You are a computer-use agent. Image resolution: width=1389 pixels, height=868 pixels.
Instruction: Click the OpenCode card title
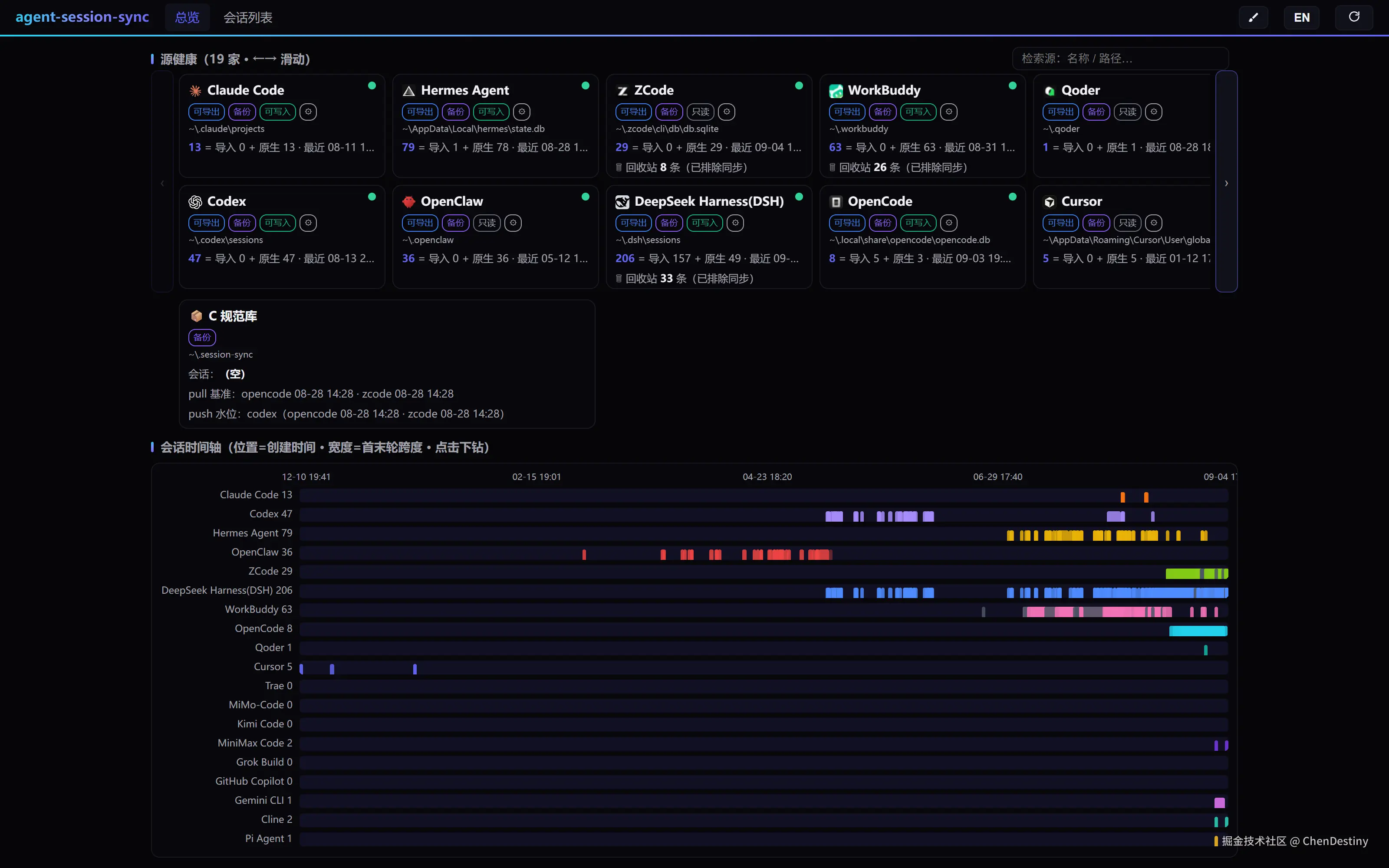(880, 201)
